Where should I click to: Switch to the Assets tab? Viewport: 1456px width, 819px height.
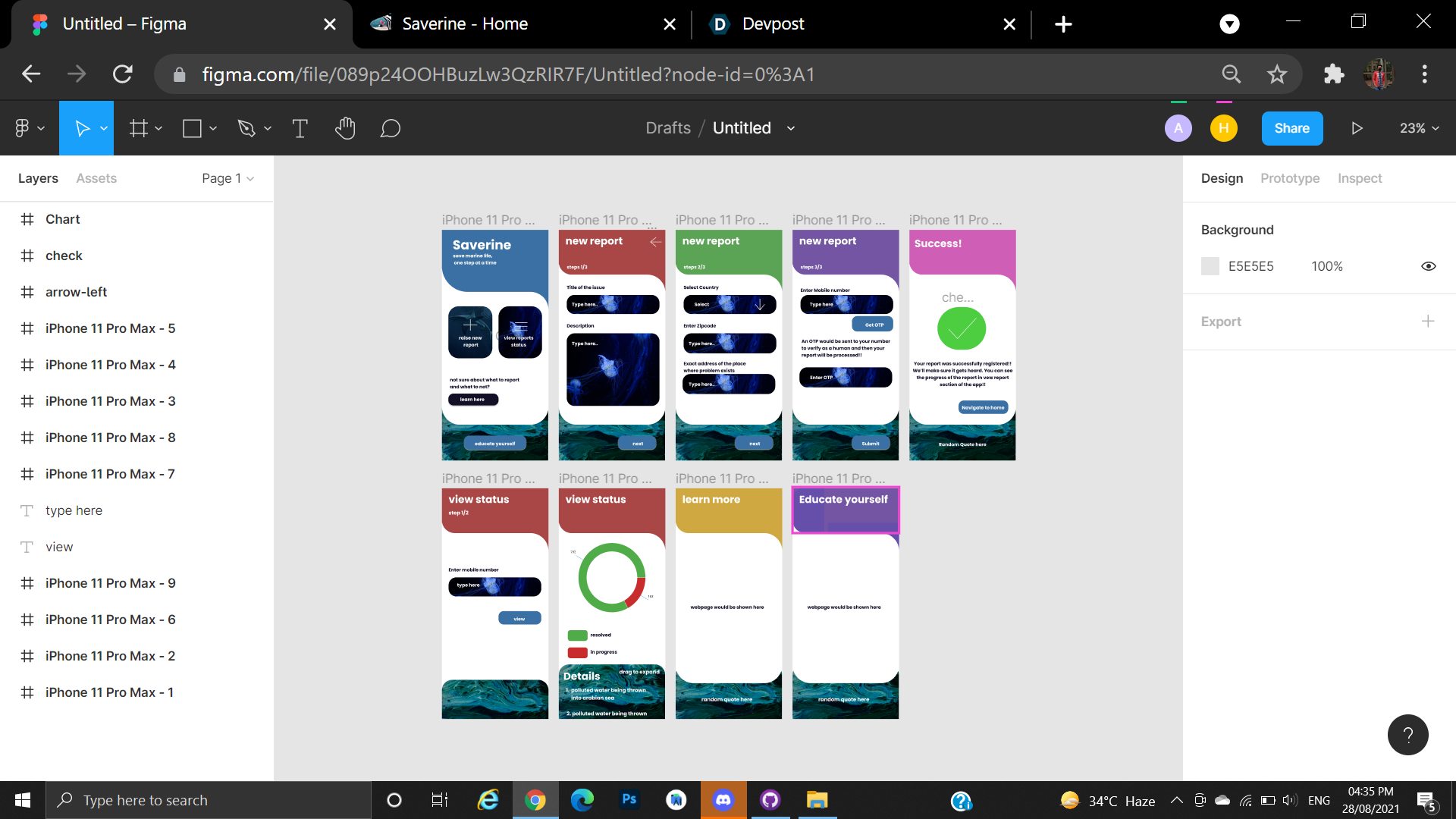click(x=96, y=178)
